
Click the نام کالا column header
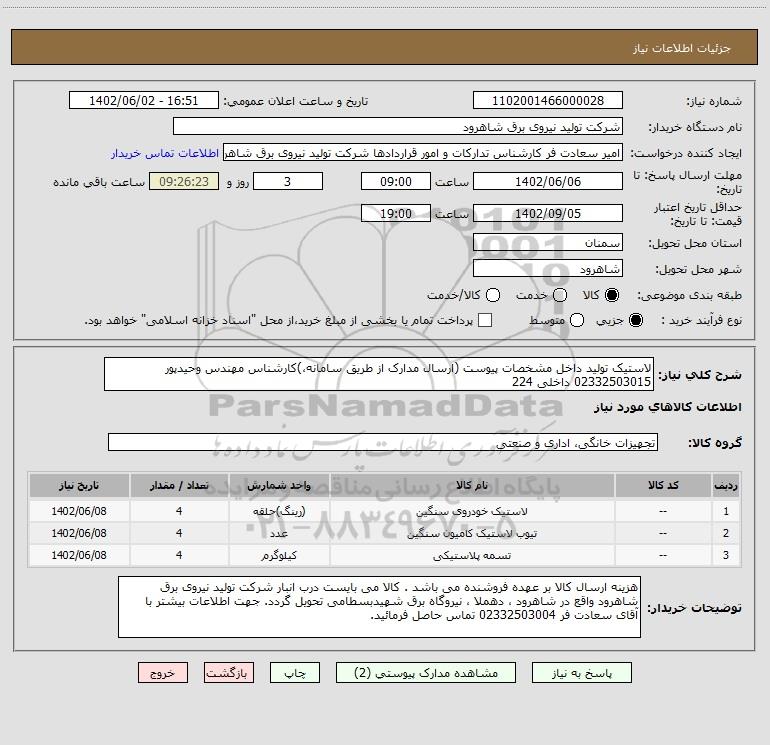472,485
